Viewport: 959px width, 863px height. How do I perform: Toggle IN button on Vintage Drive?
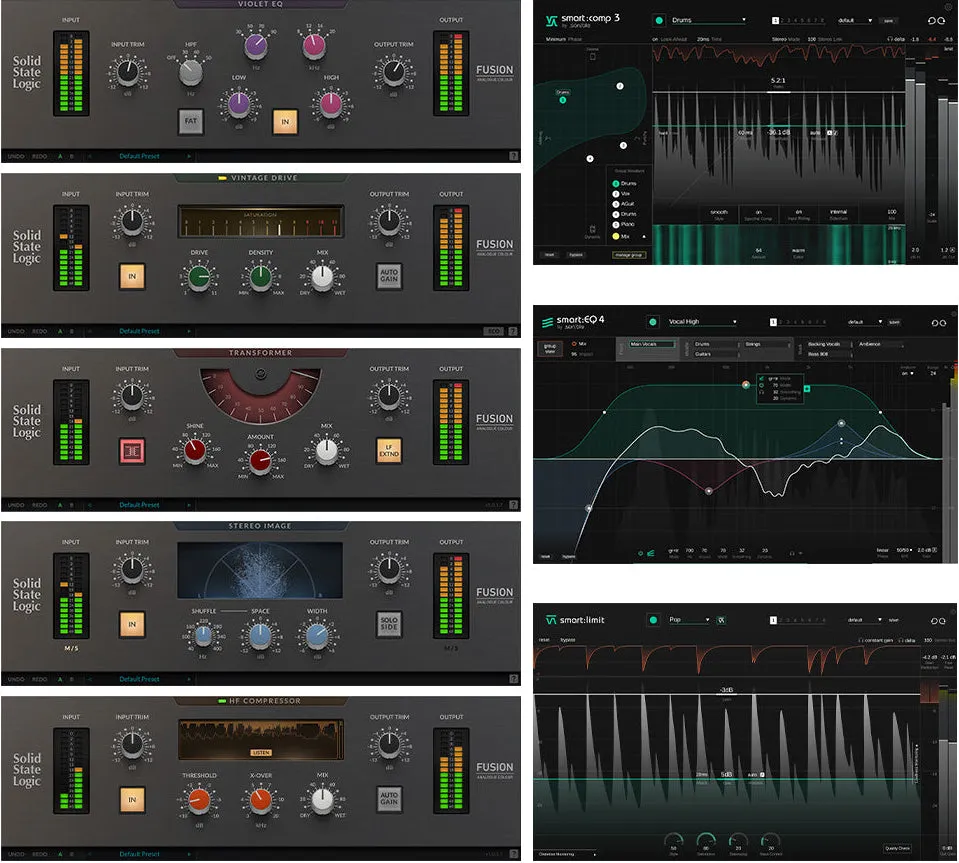point(132,276)
